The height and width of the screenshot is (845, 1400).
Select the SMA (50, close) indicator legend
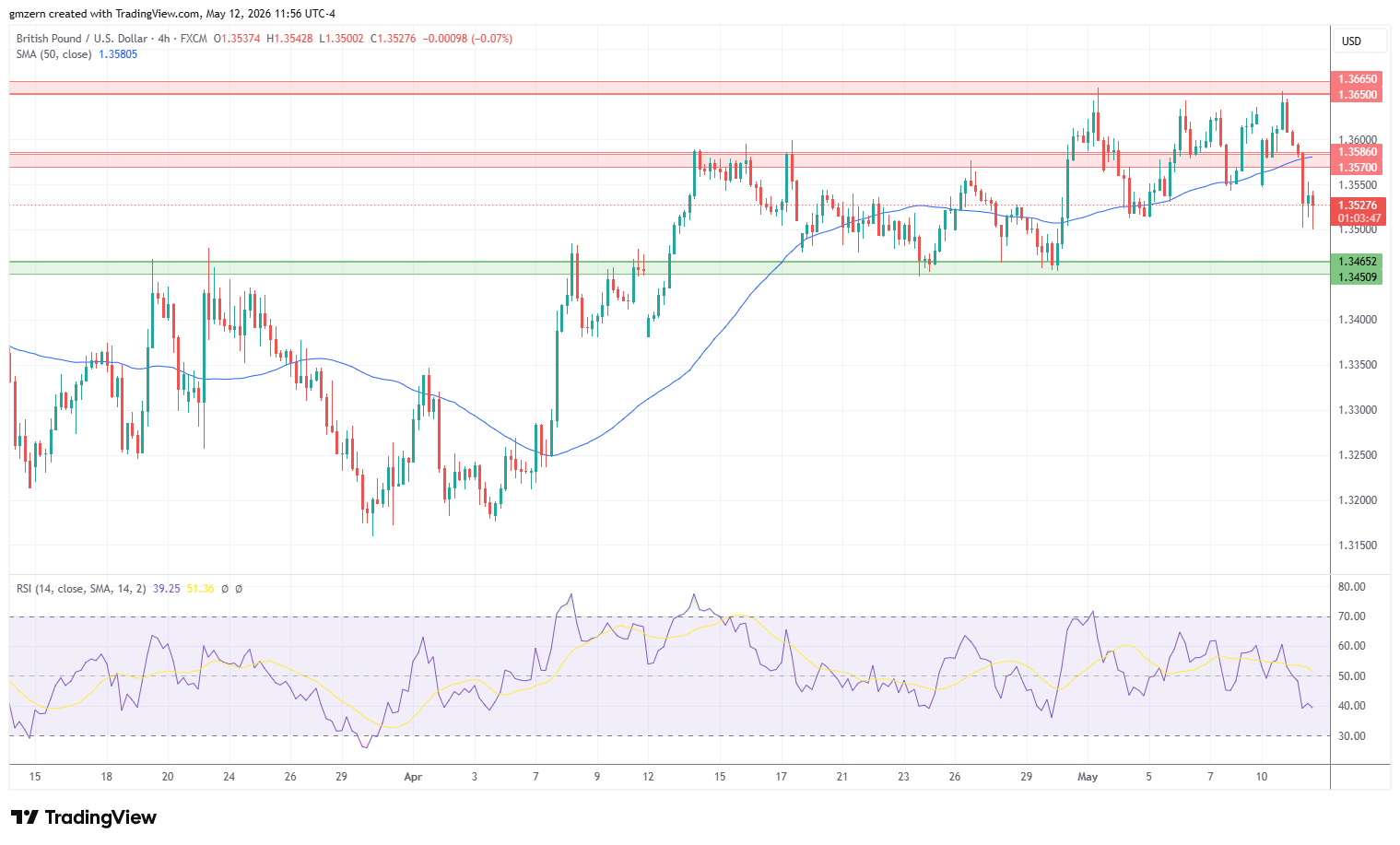53,54
